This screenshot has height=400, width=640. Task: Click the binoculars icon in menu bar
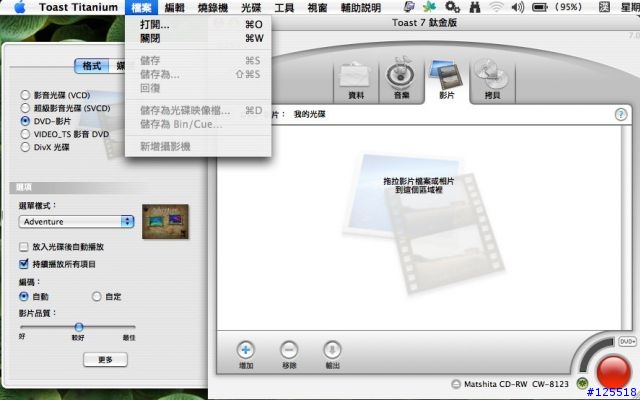coord(474,7)
